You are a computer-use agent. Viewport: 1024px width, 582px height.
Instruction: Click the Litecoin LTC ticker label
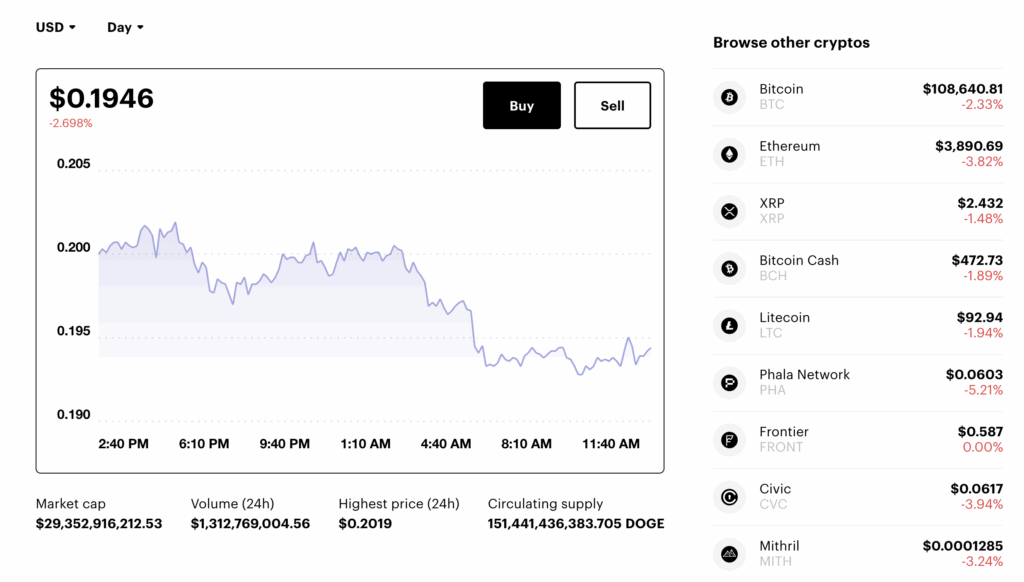click(x=772, y=333)
